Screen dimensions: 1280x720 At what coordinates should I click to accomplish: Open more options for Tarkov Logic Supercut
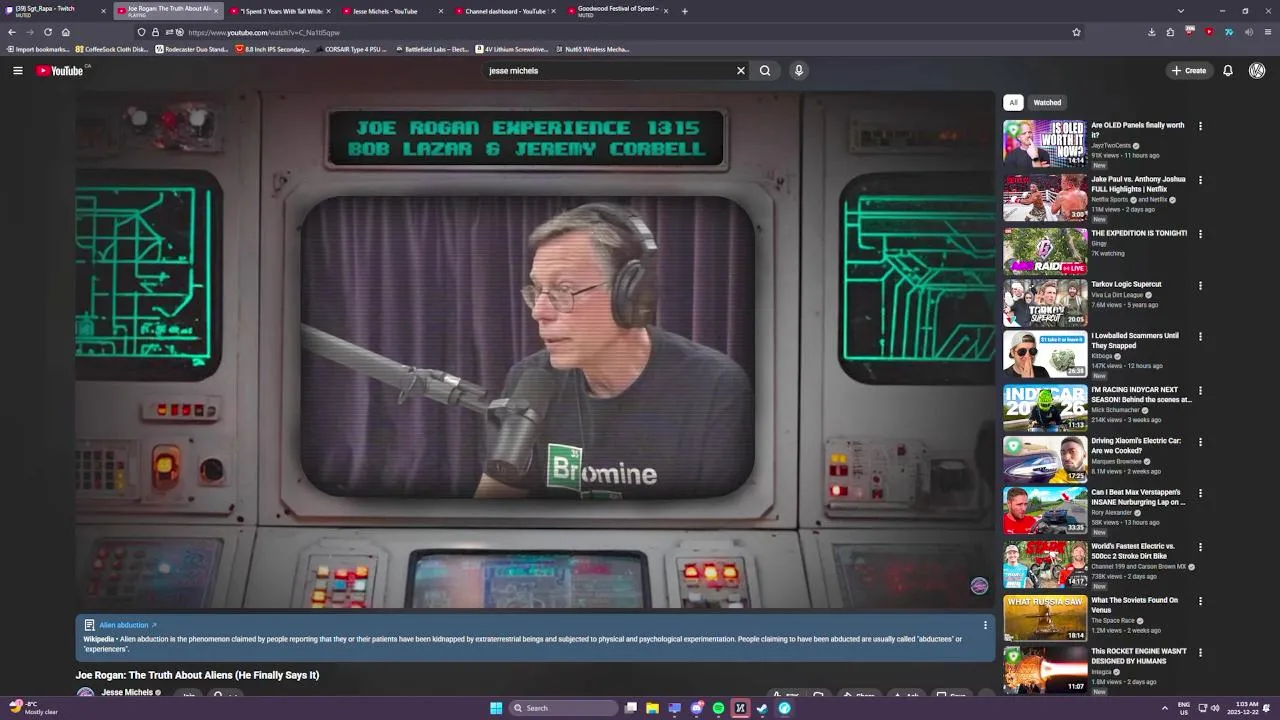pos(1200,285)
